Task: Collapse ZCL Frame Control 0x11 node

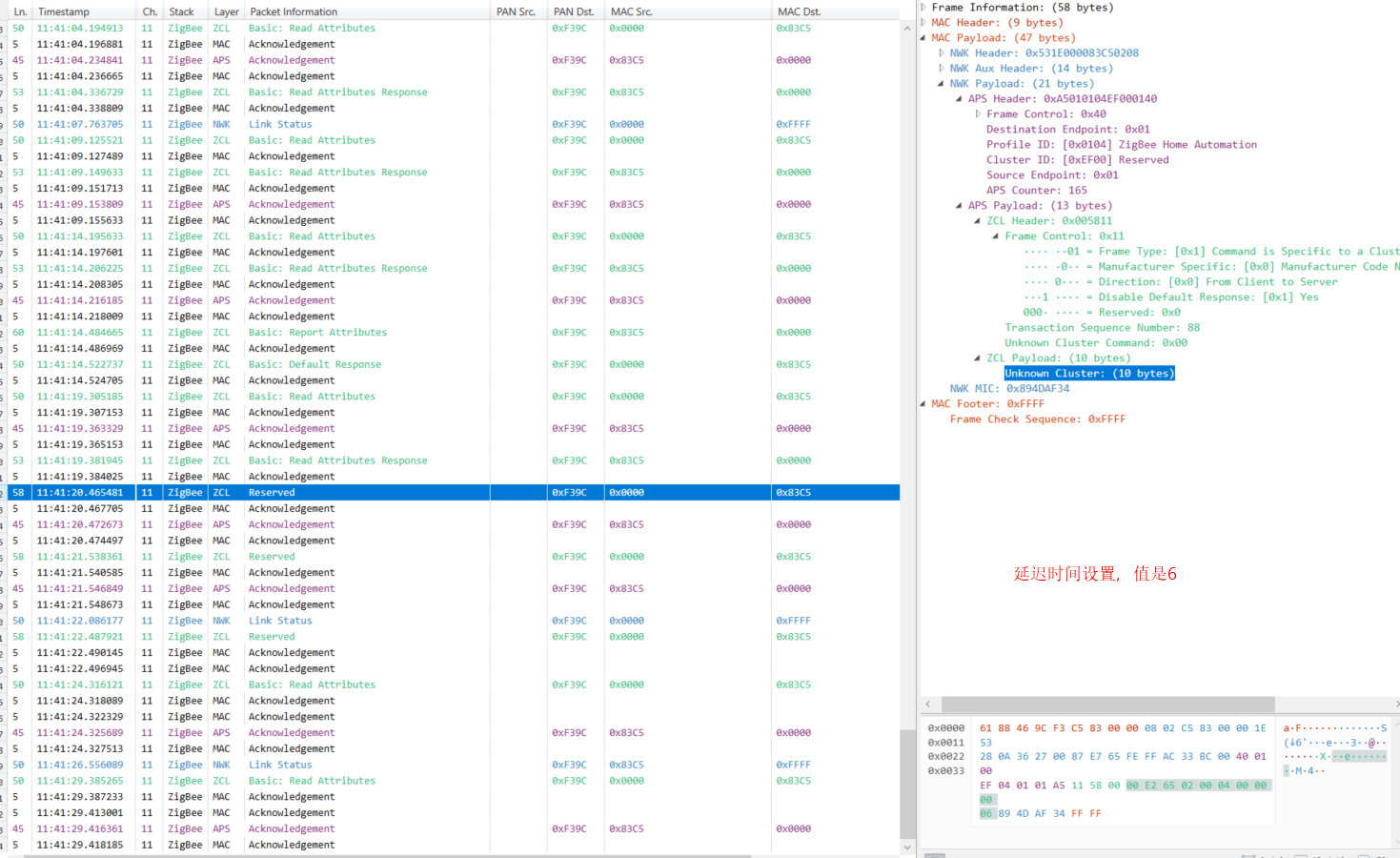Action: 996,236
